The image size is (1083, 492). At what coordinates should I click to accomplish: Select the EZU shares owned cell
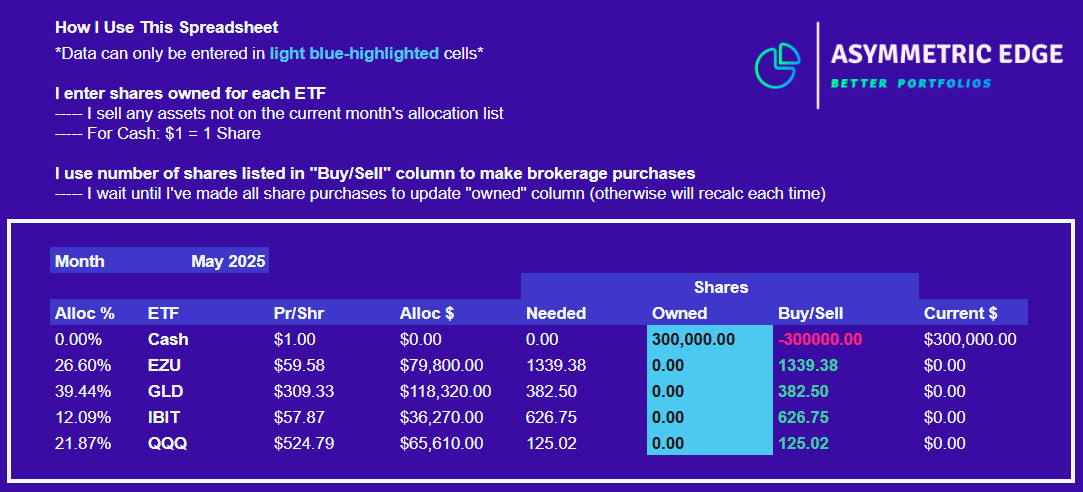point(709,366)
